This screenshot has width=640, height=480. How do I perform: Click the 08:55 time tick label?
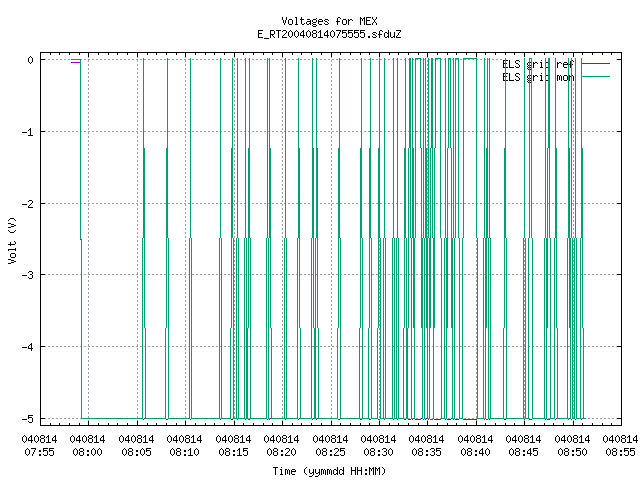[620, 452]
